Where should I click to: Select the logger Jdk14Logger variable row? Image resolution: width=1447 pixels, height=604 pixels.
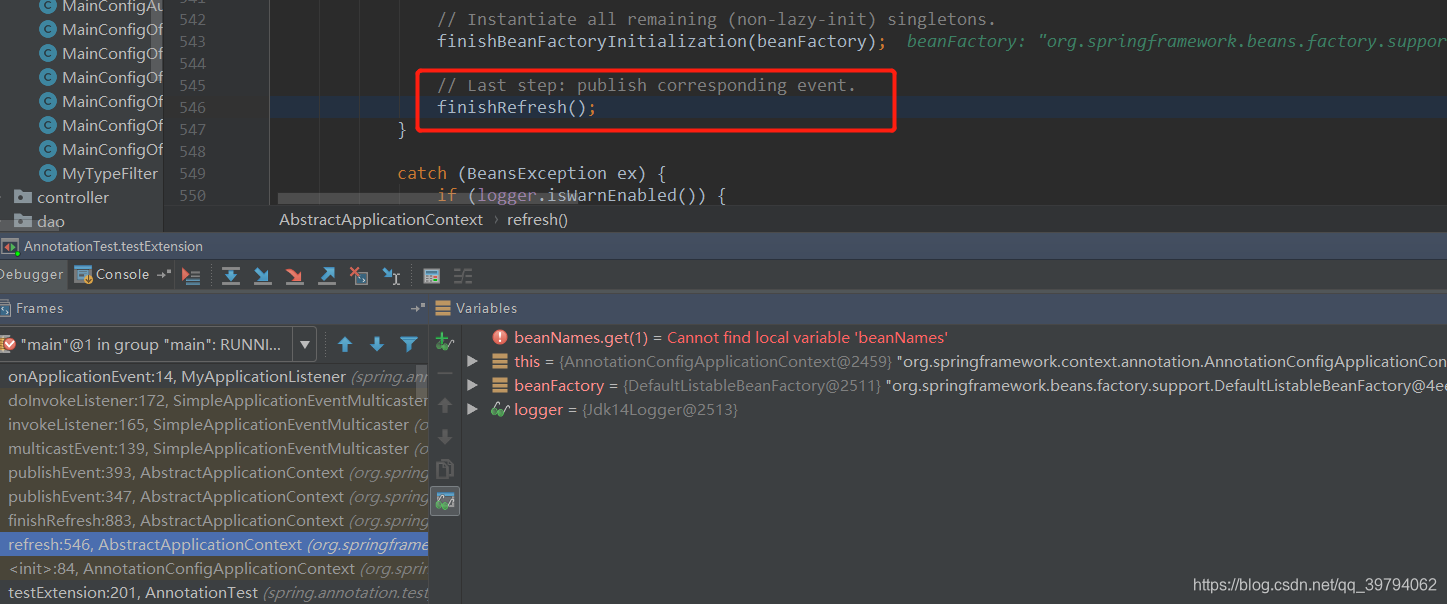pos(954,410)
